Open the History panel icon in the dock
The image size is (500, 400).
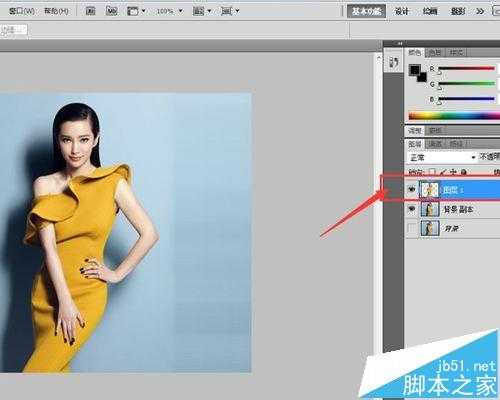coord(394,62)
